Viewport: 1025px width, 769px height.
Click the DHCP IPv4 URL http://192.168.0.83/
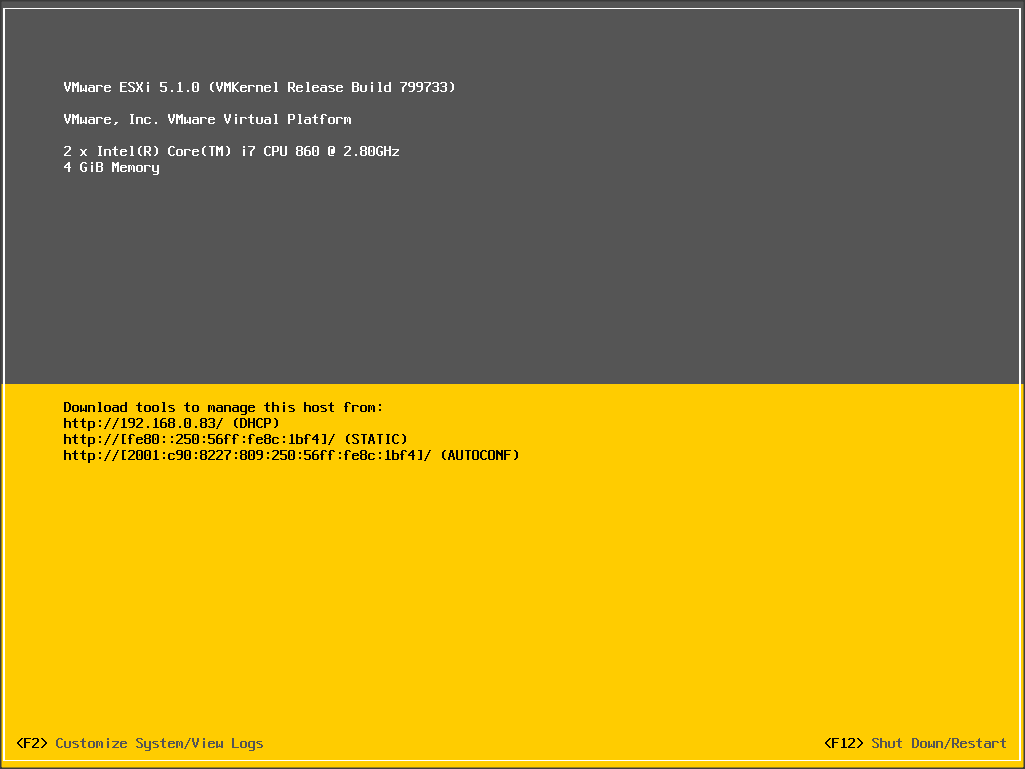pos(144,423)
